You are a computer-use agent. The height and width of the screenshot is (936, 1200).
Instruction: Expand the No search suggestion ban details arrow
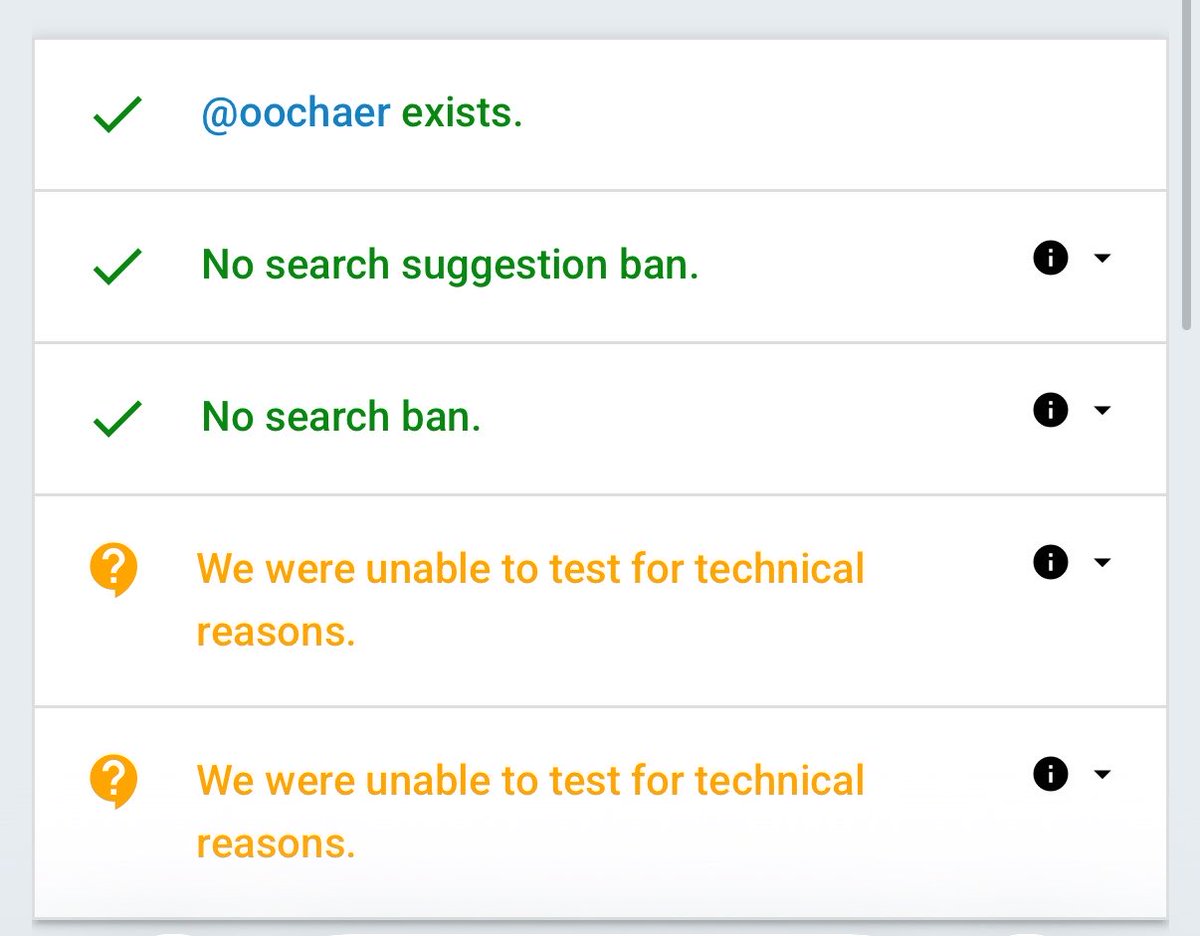[1102, 259]
